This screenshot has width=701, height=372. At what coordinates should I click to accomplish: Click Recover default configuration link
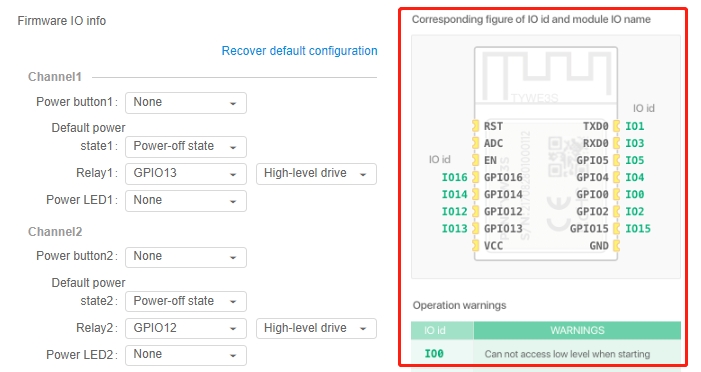tap(300, 51)
